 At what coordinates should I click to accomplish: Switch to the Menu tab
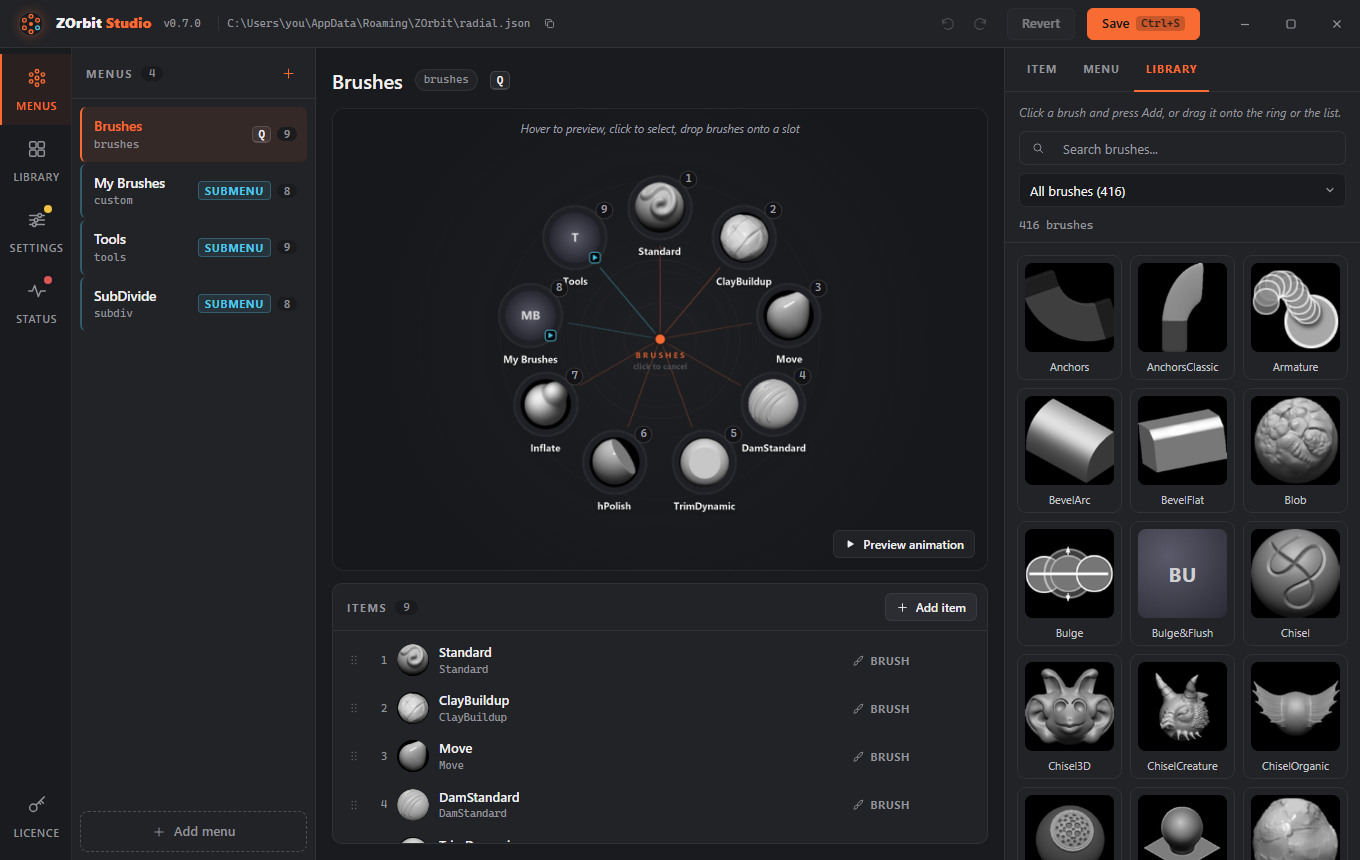tap(1101, 70)
